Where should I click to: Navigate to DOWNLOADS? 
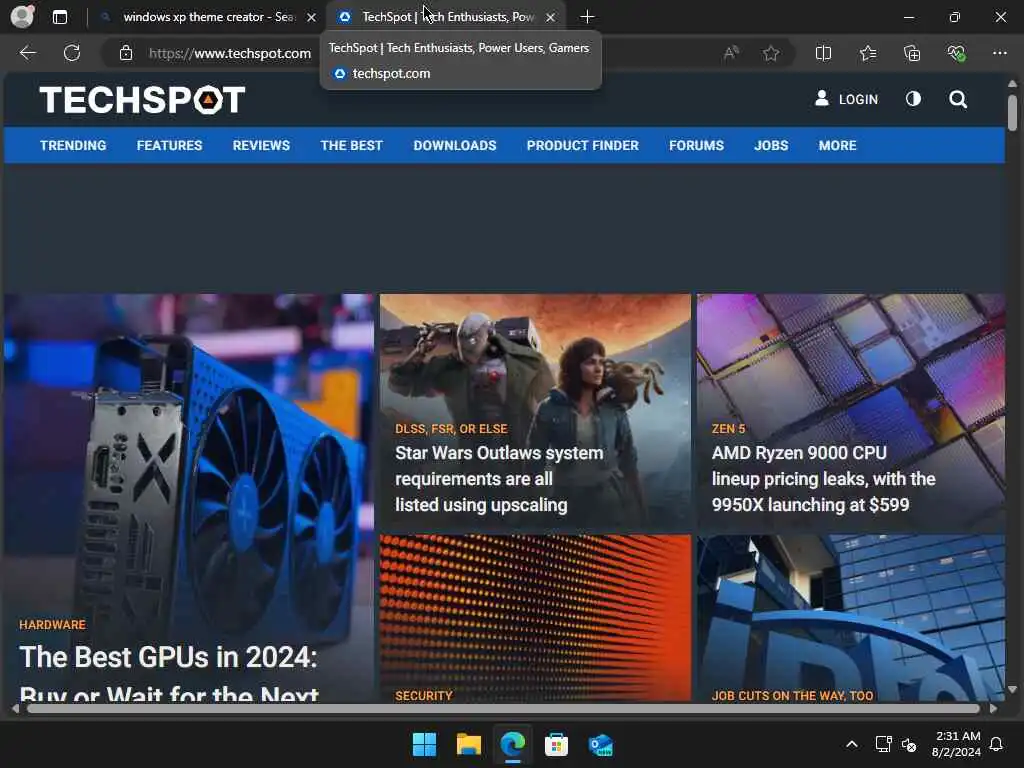(455, 145)
